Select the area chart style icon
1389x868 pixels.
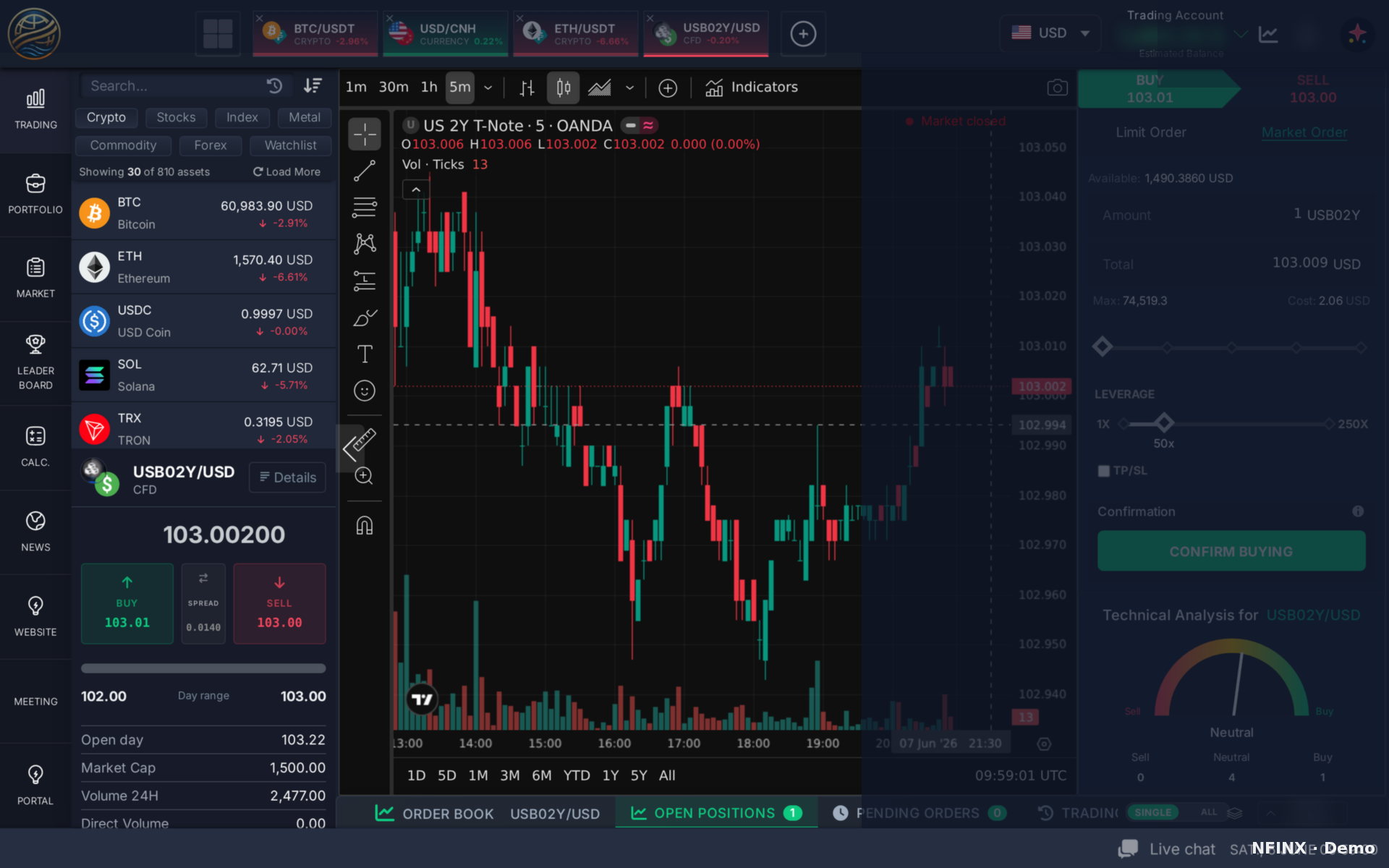tap(600, 88)
